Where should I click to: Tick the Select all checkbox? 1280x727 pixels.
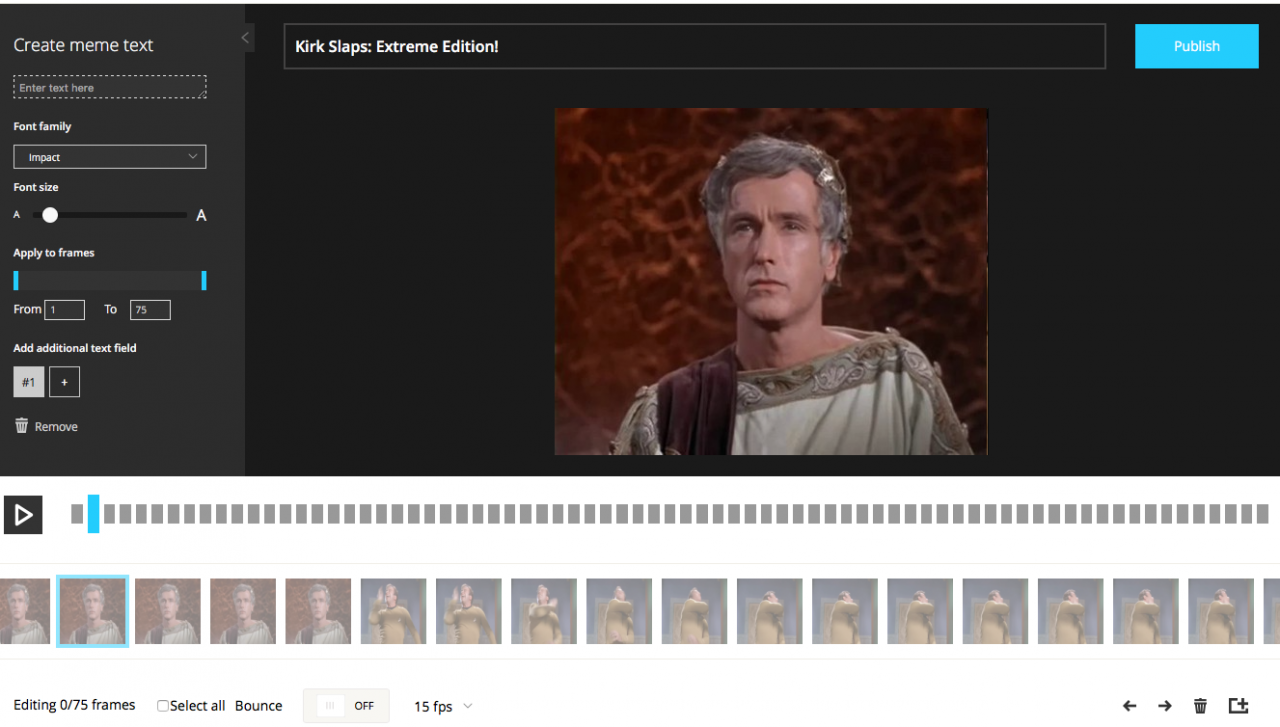click(163, 706)
